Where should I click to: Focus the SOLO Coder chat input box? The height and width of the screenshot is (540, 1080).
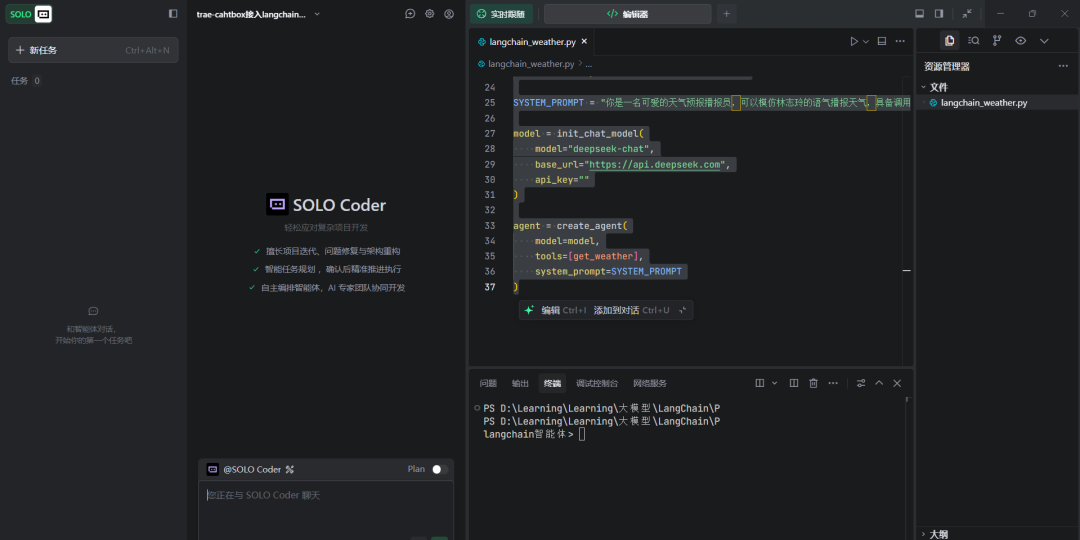tap(326, 510)
